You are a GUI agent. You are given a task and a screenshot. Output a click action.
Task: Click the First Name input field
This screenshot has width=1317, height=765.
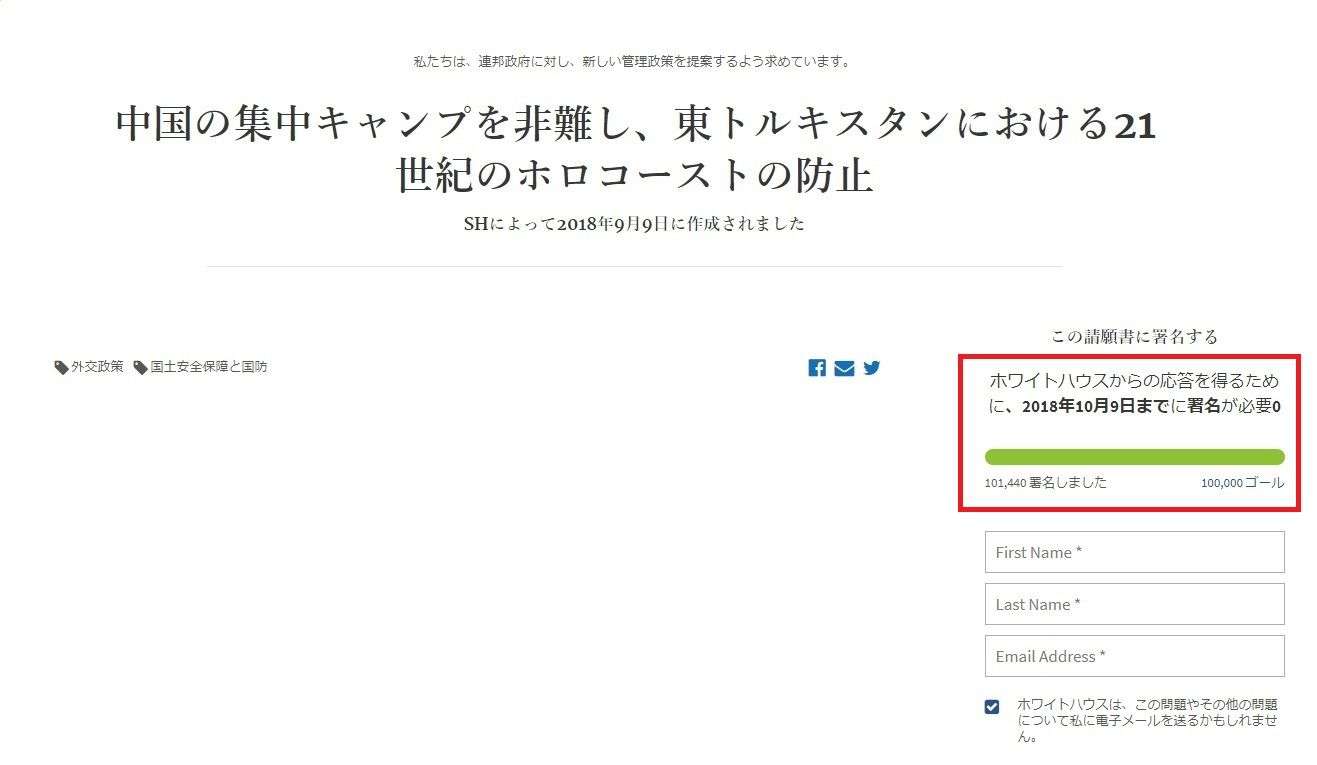(x=1134, y=552)
